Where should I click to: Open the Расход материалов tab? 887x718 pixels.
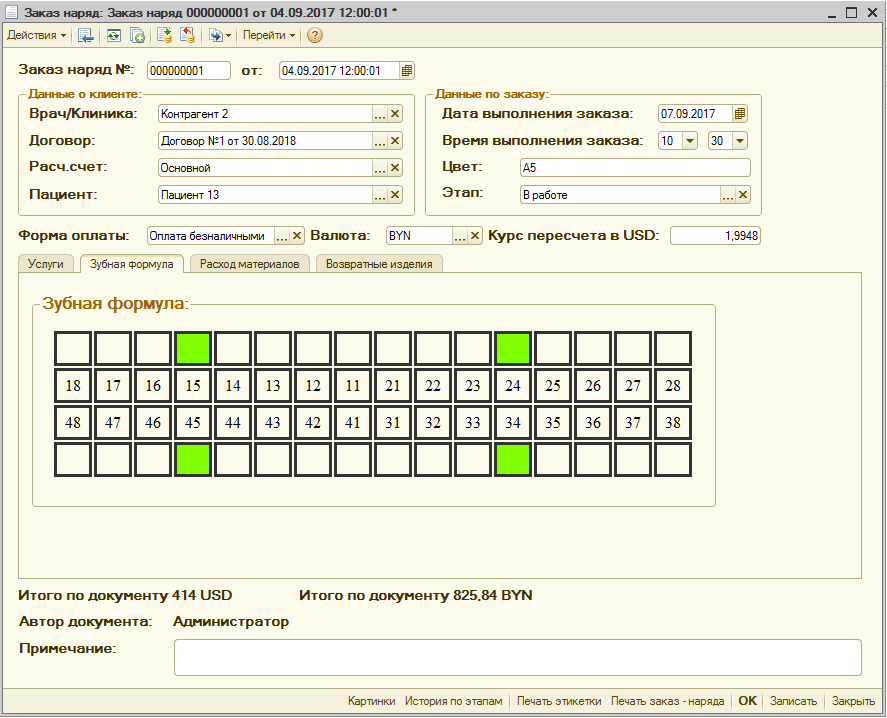[x=249, y=264]
